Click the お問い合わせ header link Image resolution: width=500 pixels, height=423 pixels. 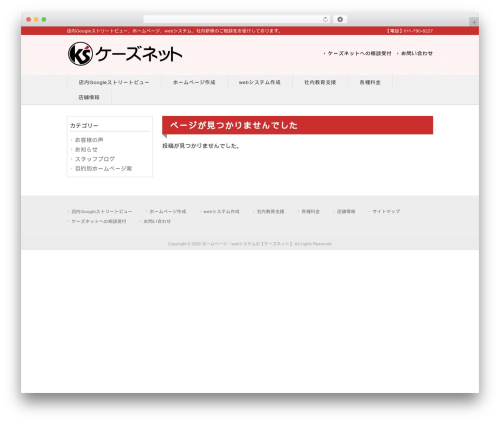click(x=417, y=53)
